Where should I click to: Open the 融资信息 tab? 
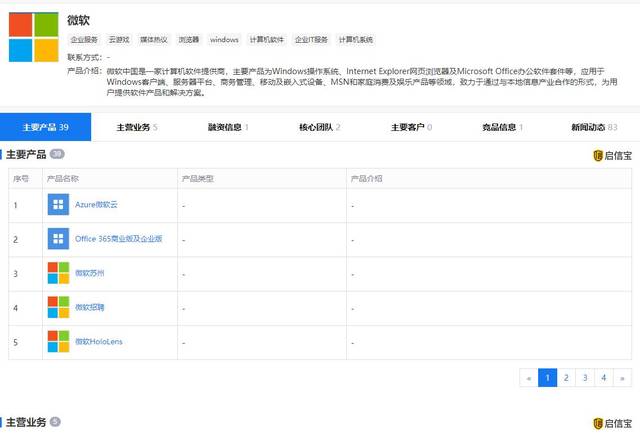228,127
